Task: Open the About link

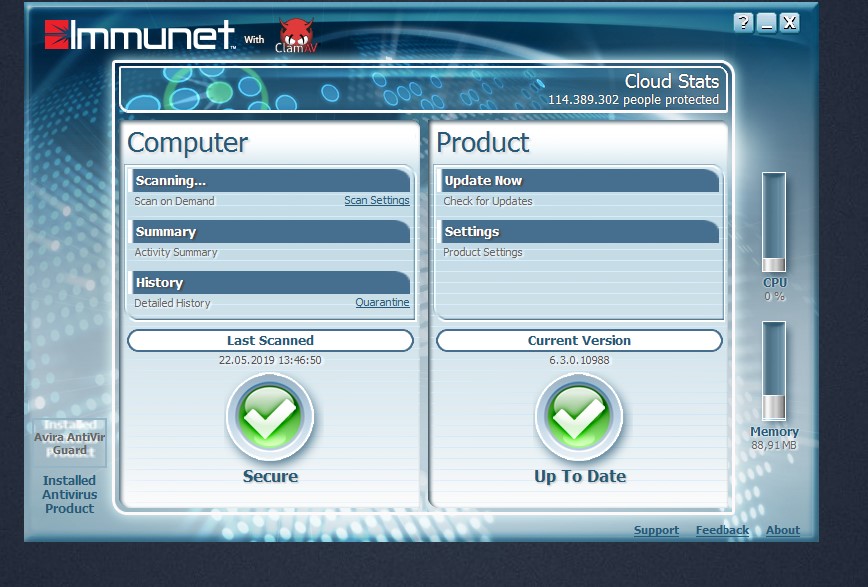Action: pos(783,530)
